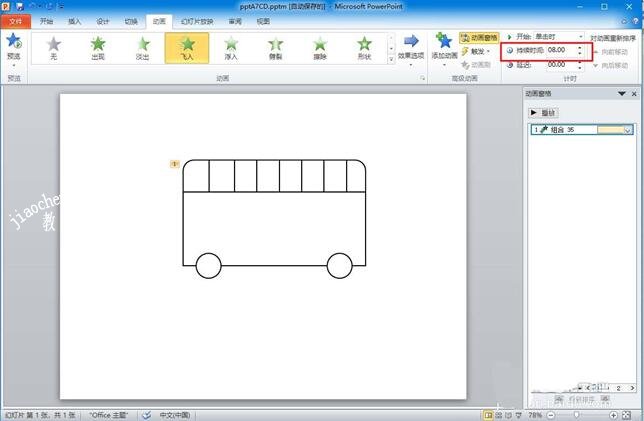Click the Play (播放) button in Animation Pane
This screenshot has width=644, height=421.
543,113
